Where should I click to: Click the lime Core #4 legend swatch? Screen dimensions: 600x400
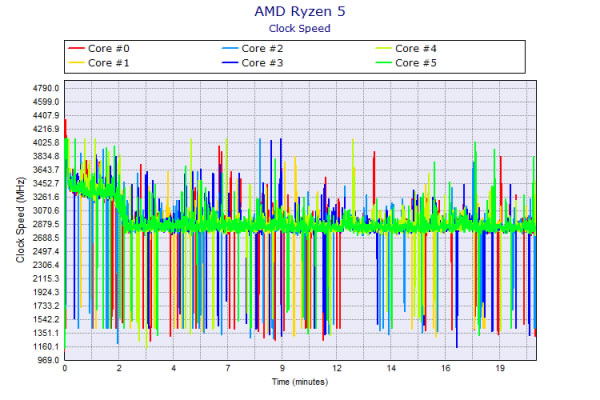point(383,49)
